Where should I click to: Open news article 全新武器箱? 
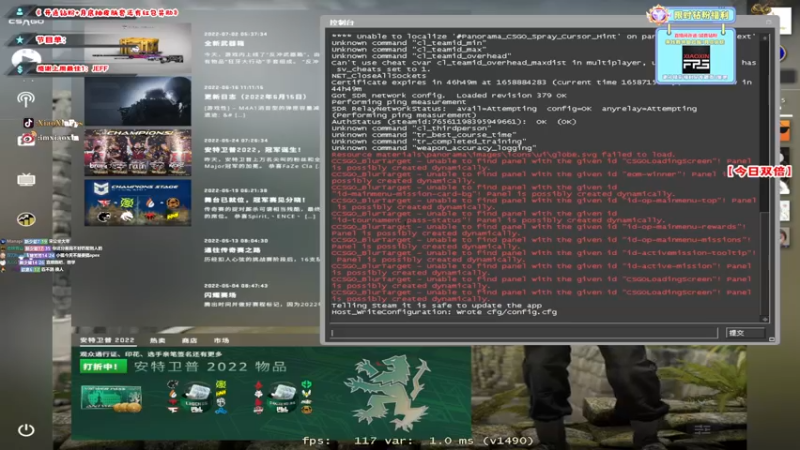223,43
